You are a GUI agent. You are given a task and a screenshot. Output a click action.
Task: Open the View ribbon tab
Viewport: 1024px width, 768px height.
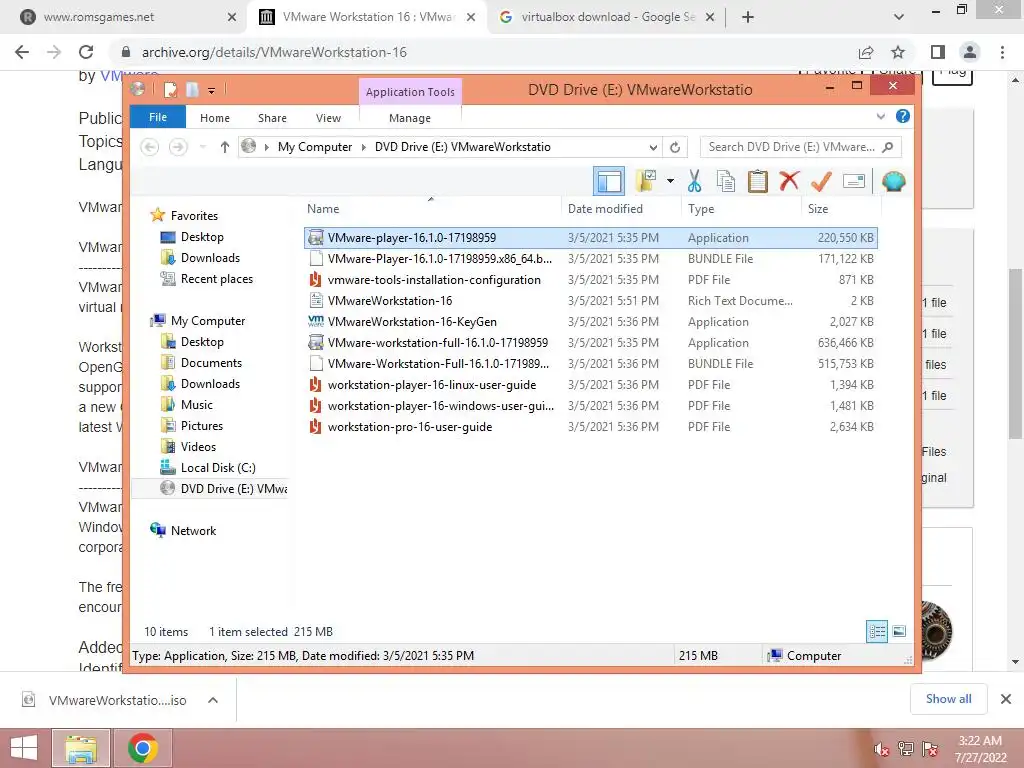tap(328, 118)
